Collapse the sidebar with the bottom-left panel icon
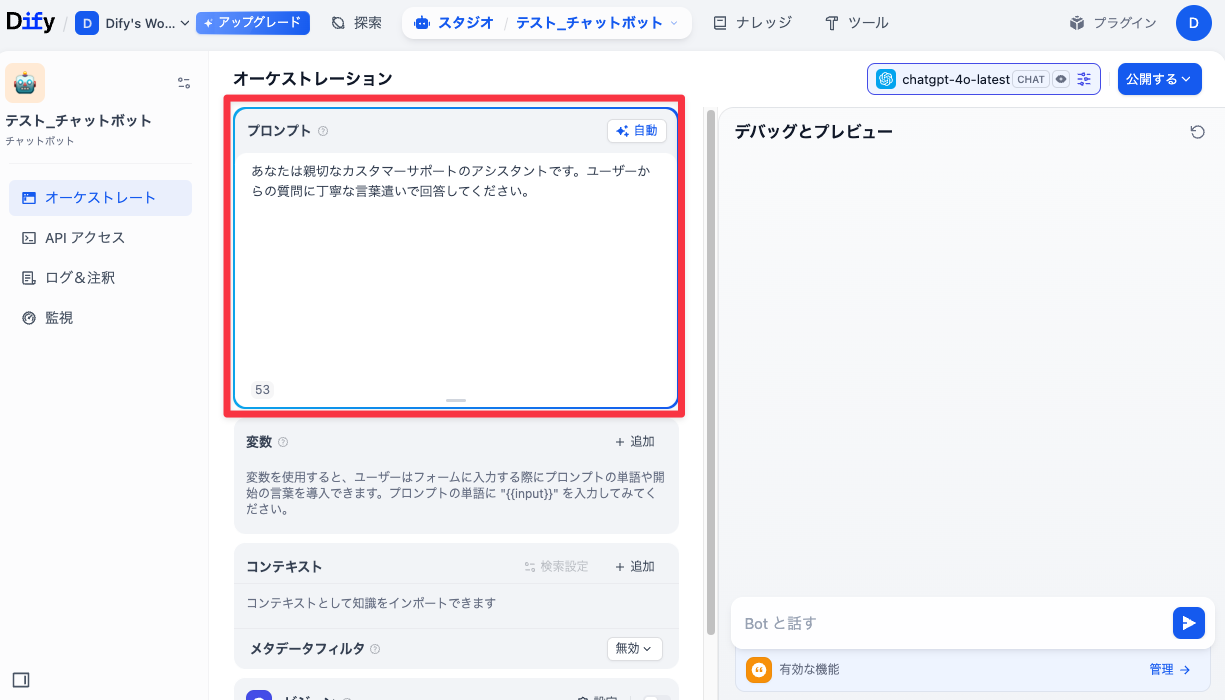Image resolution: width=1225 pixels, height=700 pixels. tap(21, 680)
